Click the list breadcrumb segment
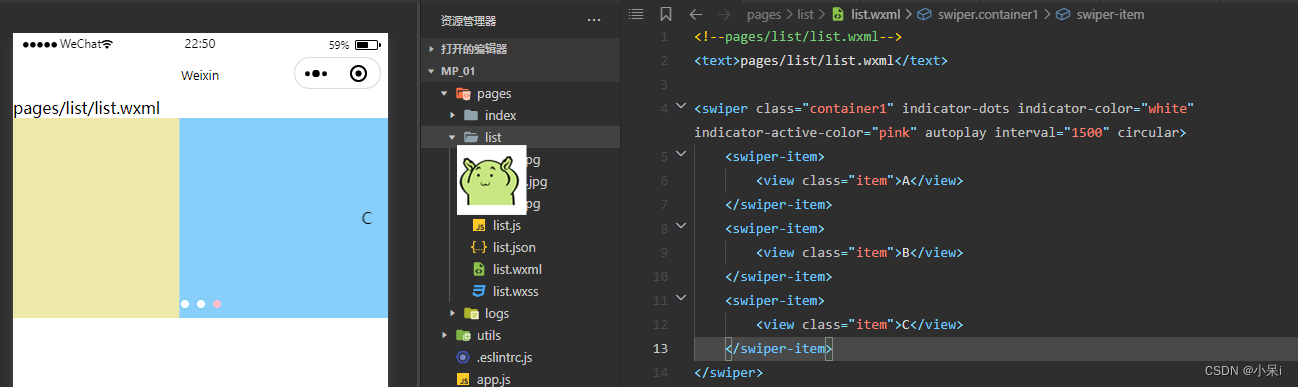This screenshot has width=1298, height=387. coord(806,14)
